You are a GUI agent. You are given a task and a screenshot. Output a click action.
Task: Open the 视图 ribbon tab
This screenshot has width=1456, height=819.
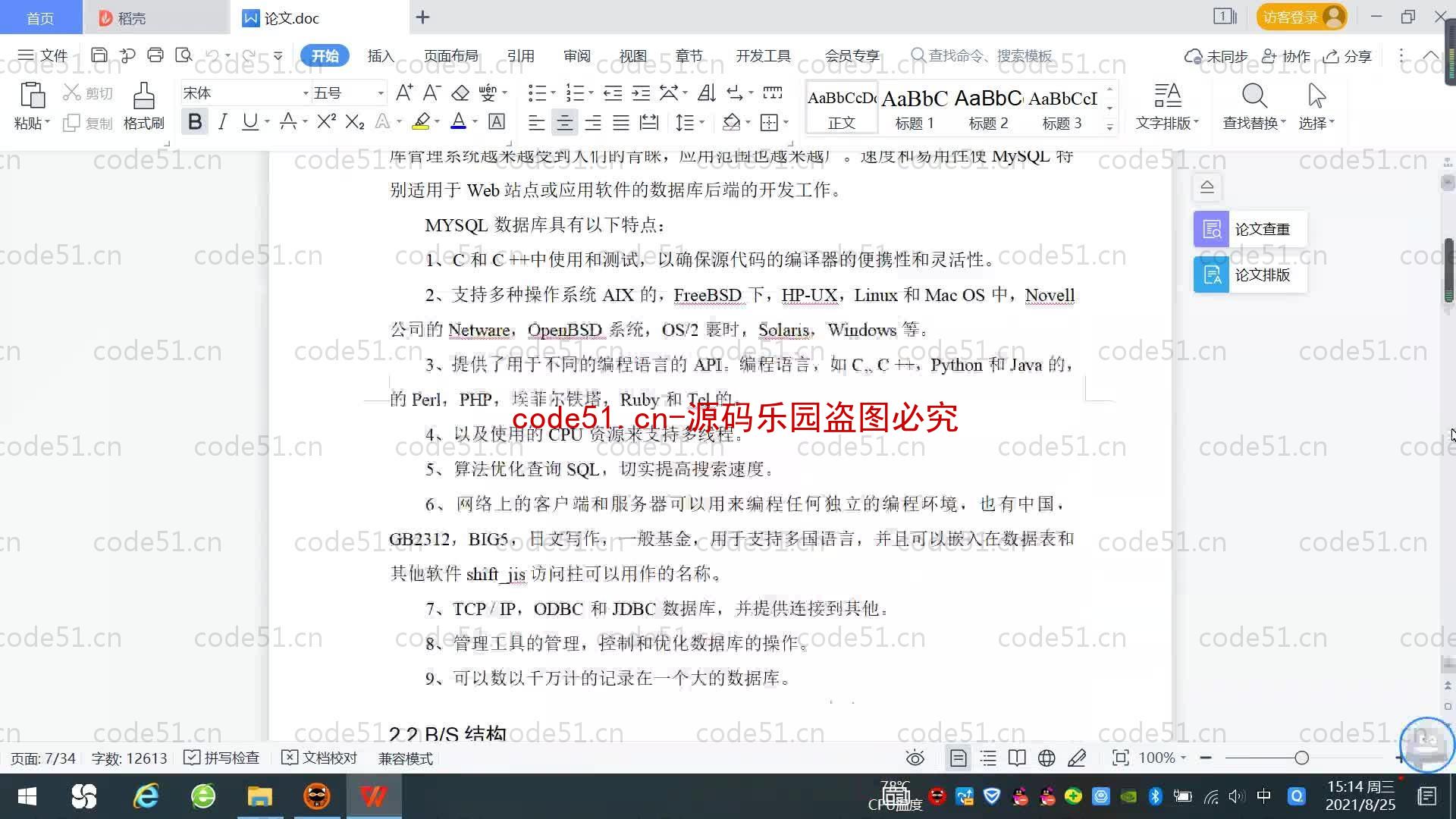(632, 55)
